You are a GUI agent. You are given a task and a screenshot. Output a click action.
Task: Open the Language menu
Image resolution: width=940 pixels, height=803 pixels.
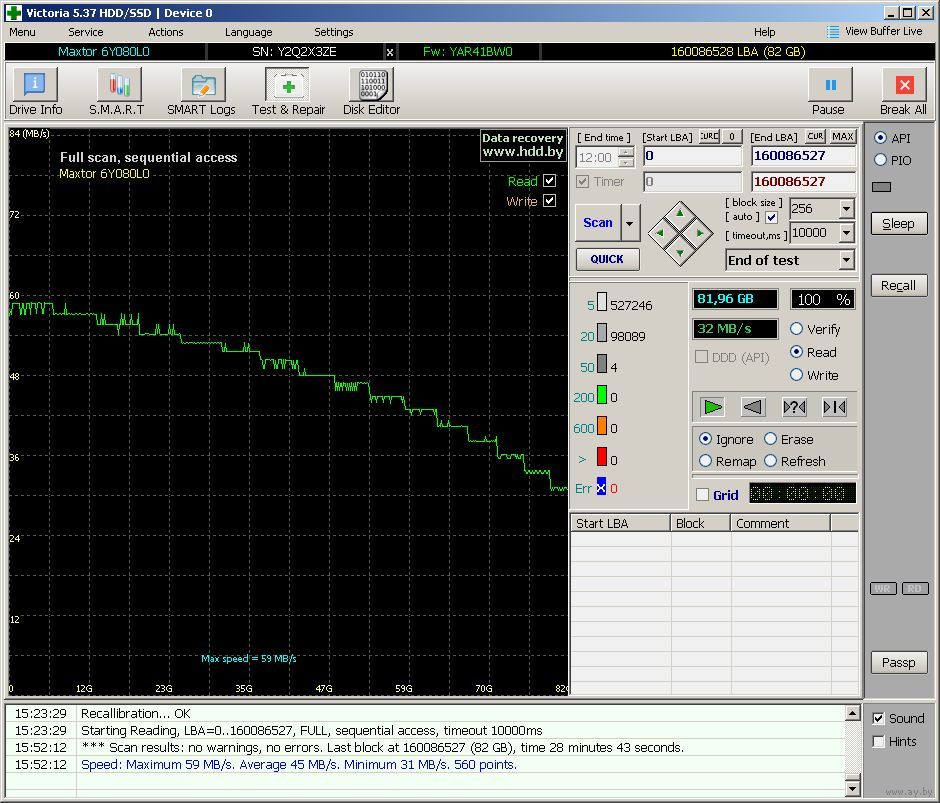tap(249, 32)
